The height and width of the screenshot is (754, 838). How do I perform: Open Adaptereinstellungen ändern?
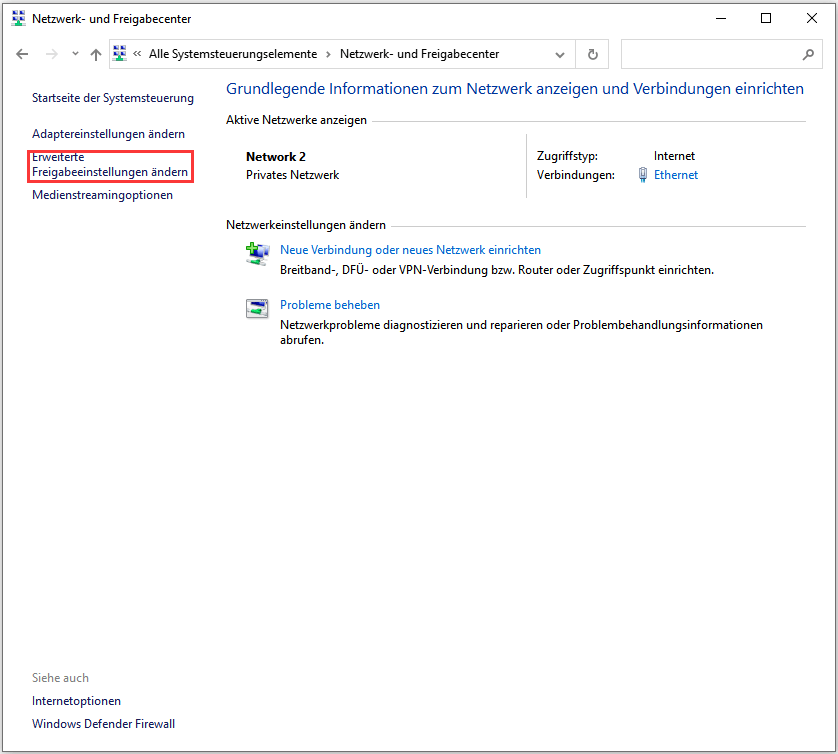point(108,134)
